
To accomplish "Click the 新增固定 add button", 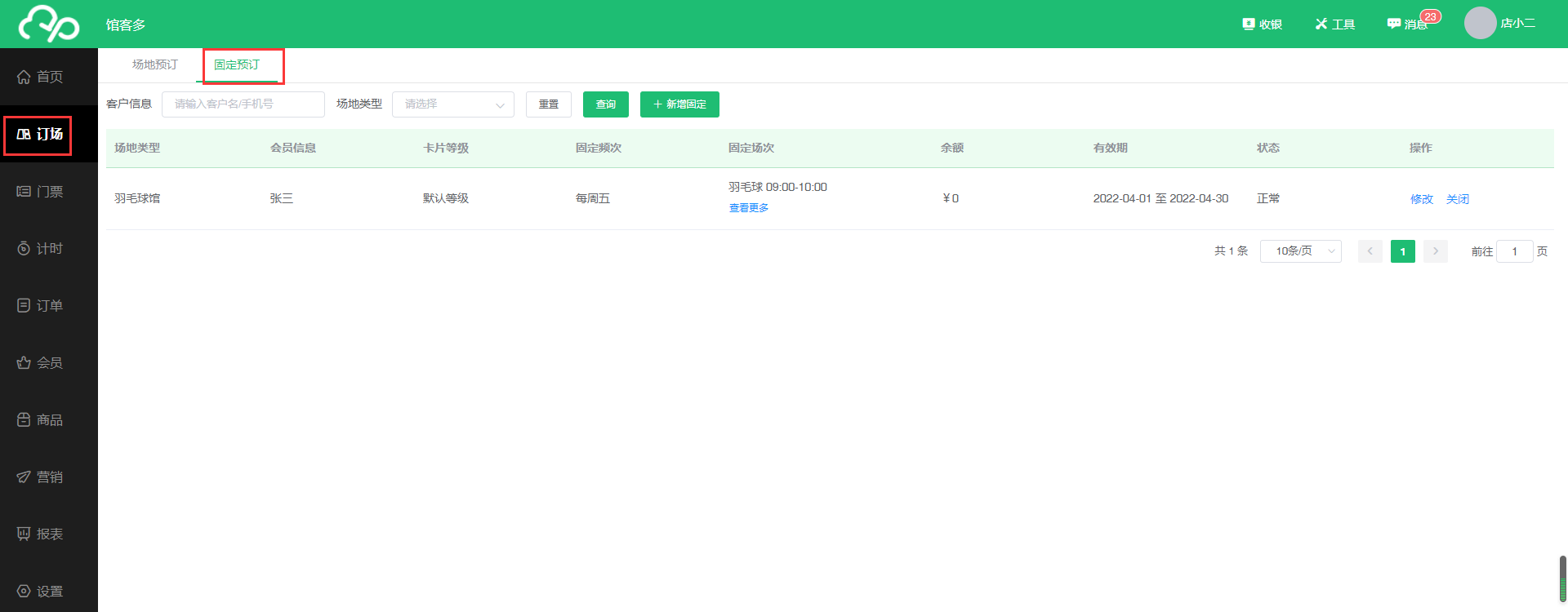I will tap(679, 104).
